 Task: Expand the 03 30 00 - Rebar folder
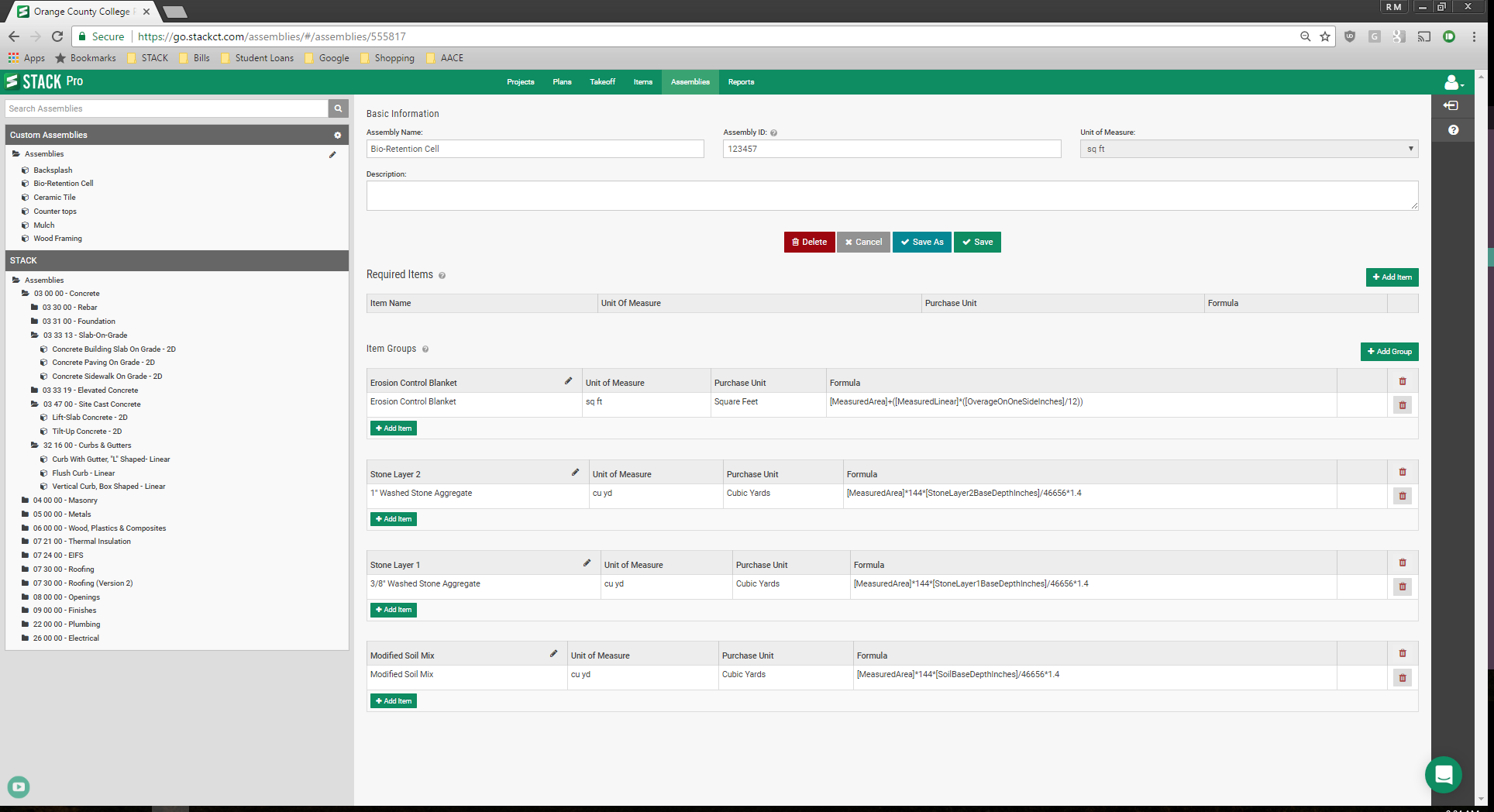coord(34,308)
